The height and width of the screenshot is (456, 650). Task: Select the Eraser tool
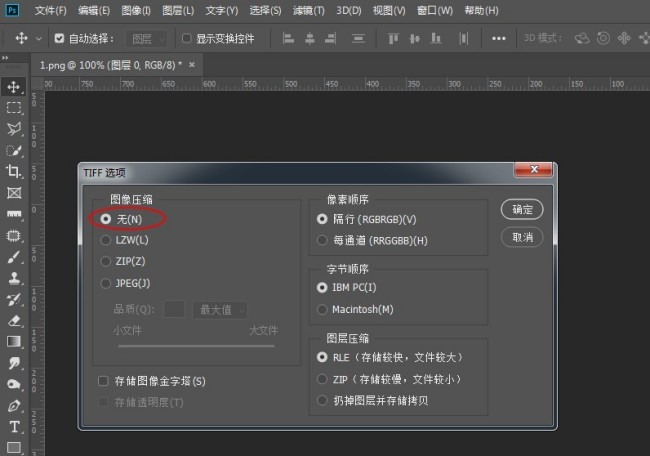pyautogui.click(x=14, y=320)
